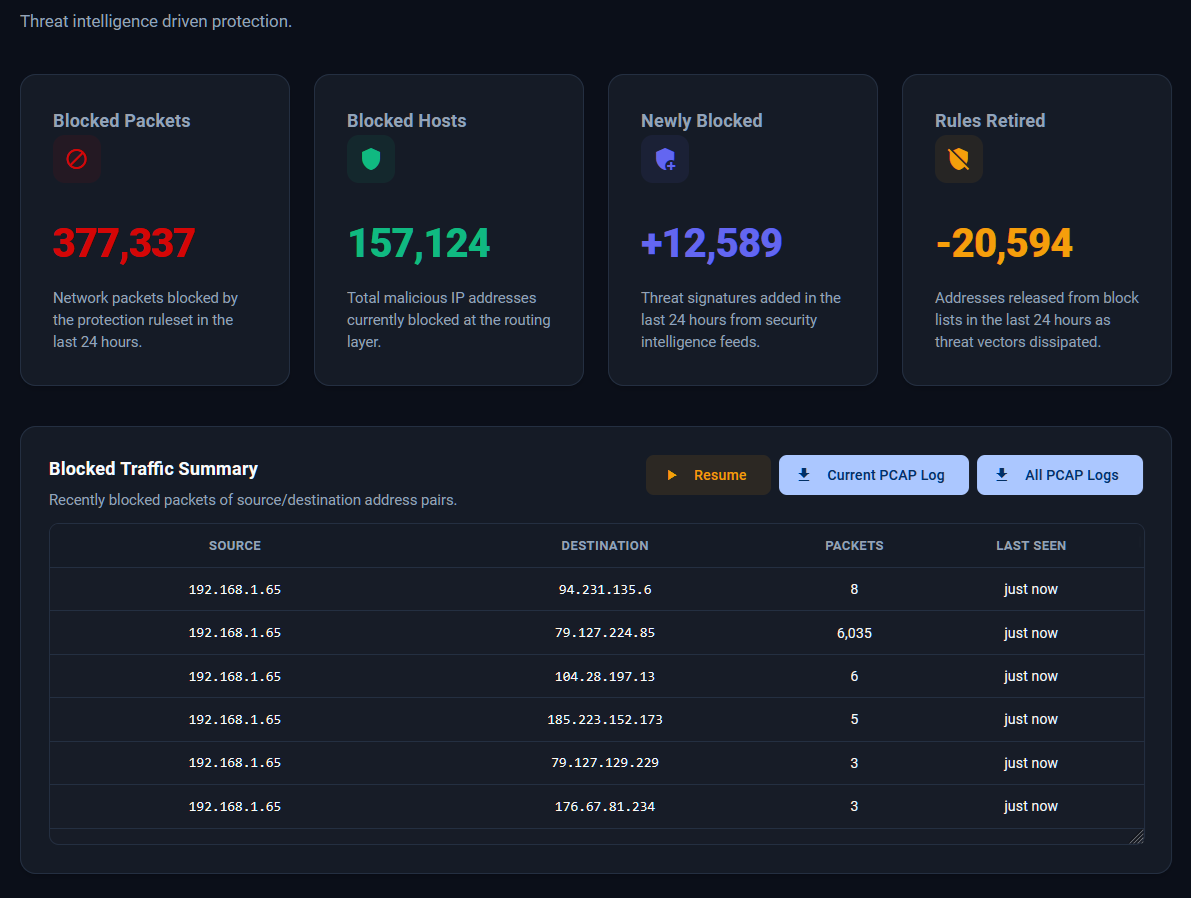This screenshot has width=1191, height=898.
Task: Click the 6,035 packets count cell
Action: pos(855,633)
